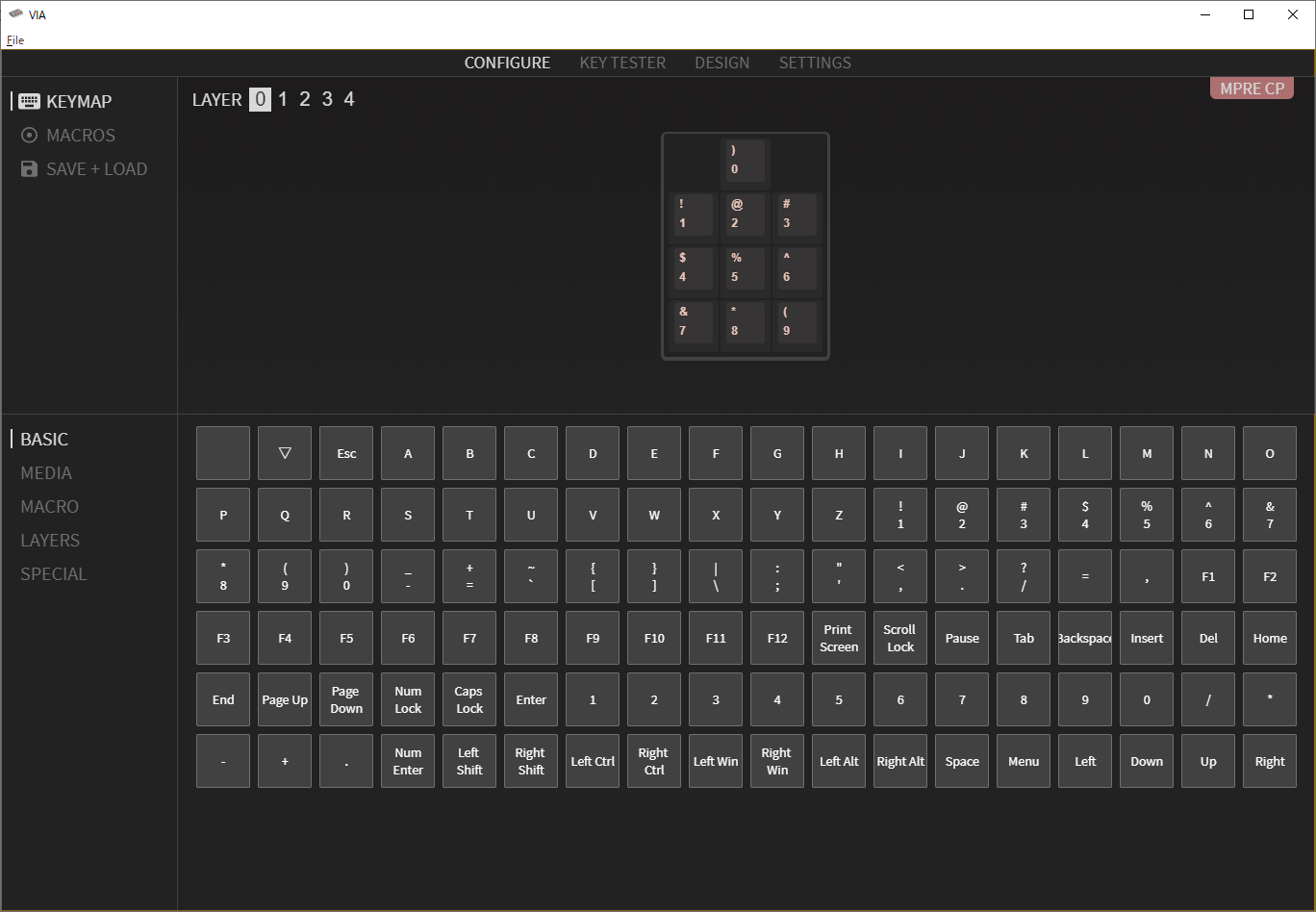
Task: Assign the Print Screen keycode
Action: (x=839, y=638)
